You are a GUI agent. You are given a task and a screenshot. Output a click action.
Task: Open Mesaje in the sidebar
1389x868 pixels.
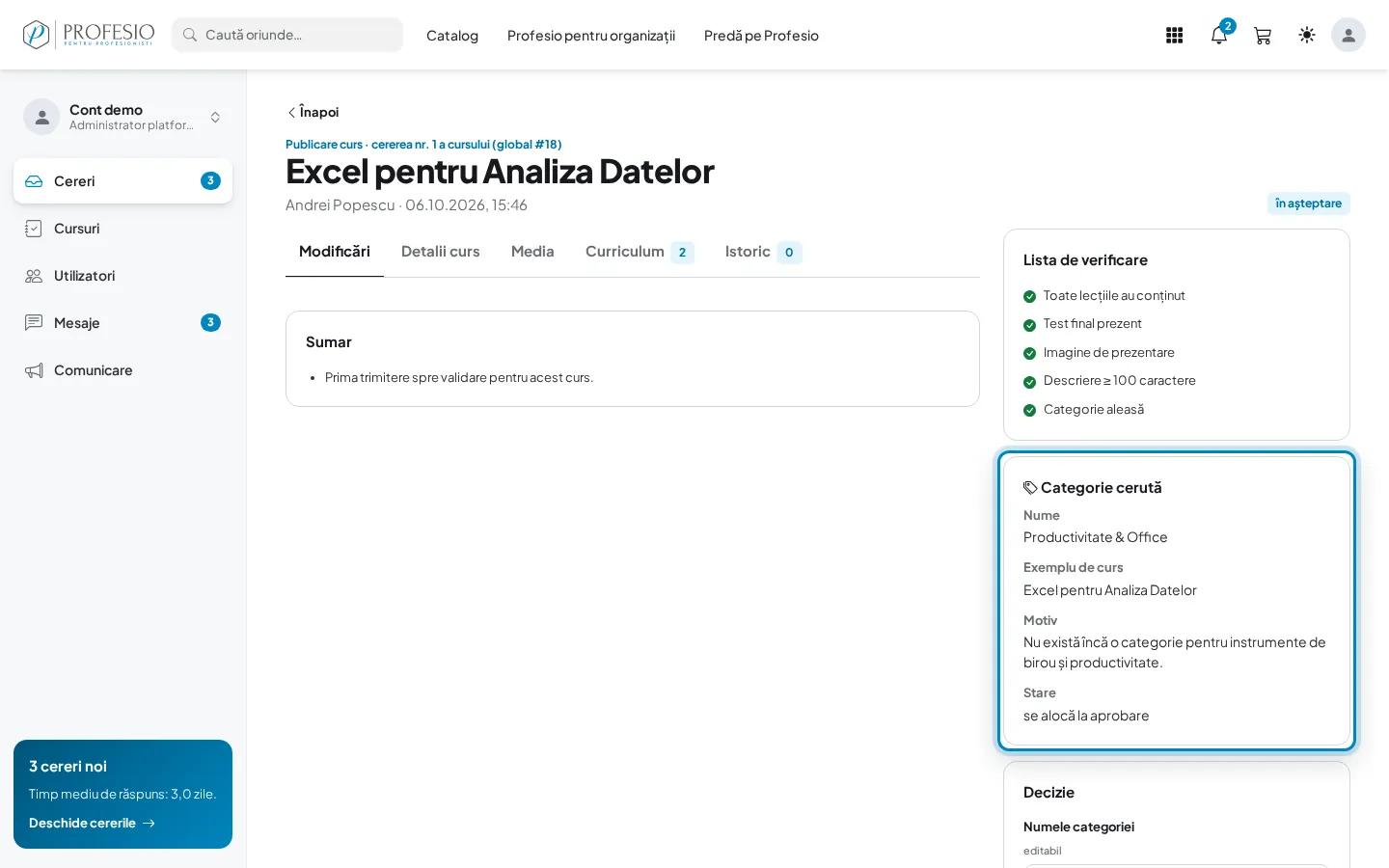(123, 323)
